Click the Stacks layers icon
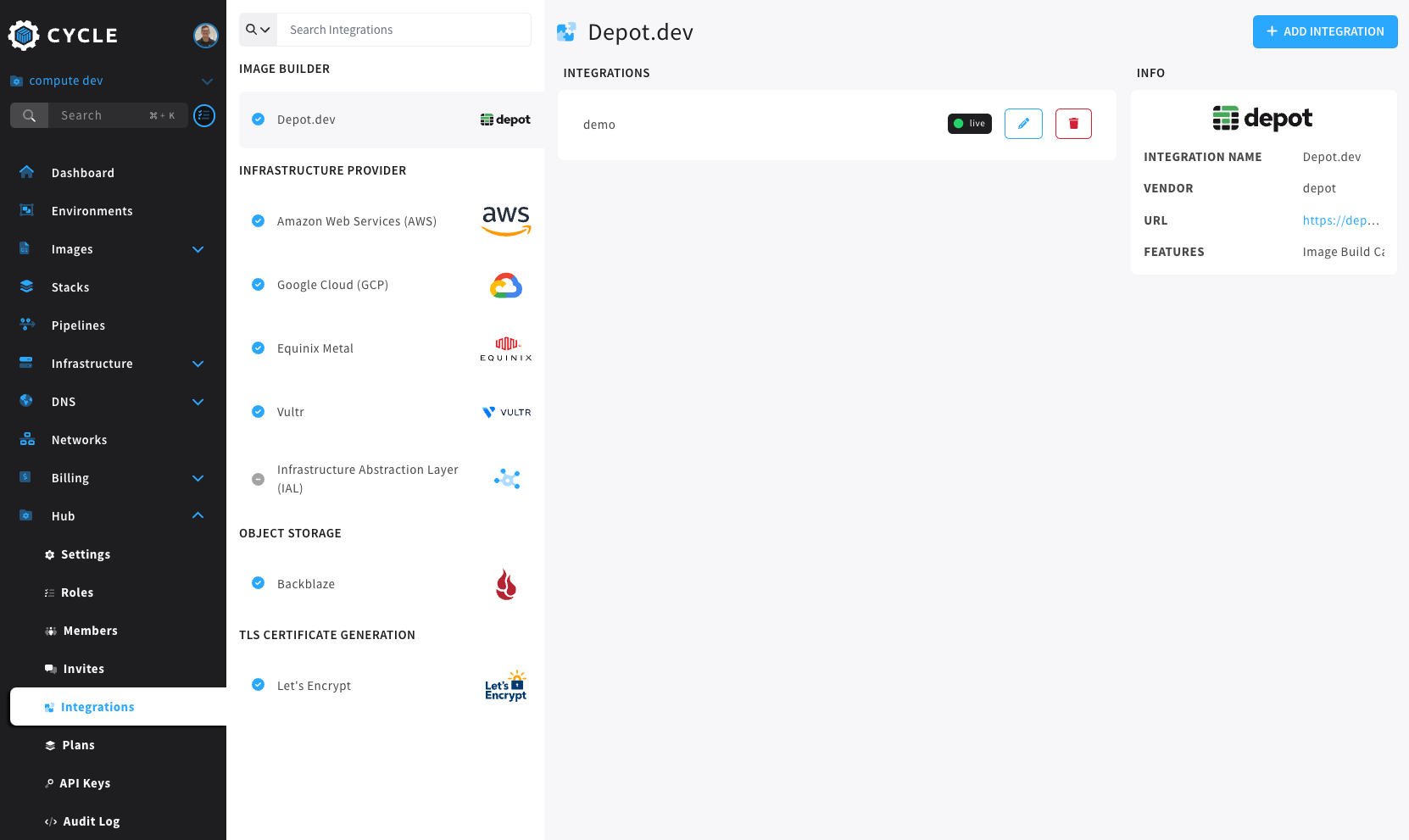The width and height of the screenshot is (1409, 840). 27,286
